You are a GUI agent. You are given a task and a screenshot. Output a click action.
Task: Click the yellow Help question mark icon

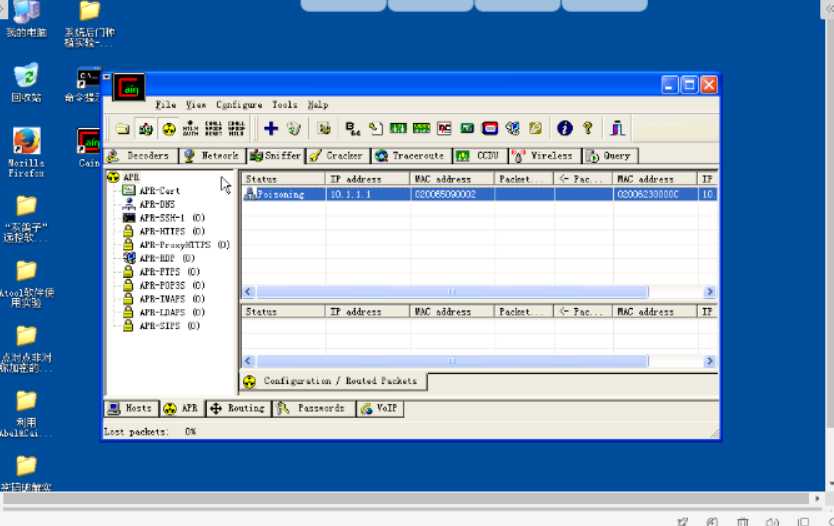coord(588,128)
